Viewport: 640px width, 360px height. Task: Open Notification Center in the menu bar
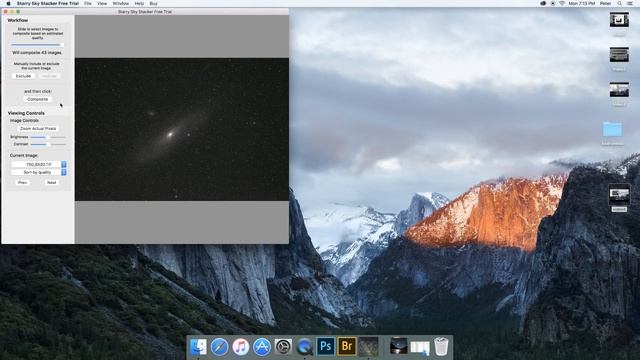[x=630, y=3]
